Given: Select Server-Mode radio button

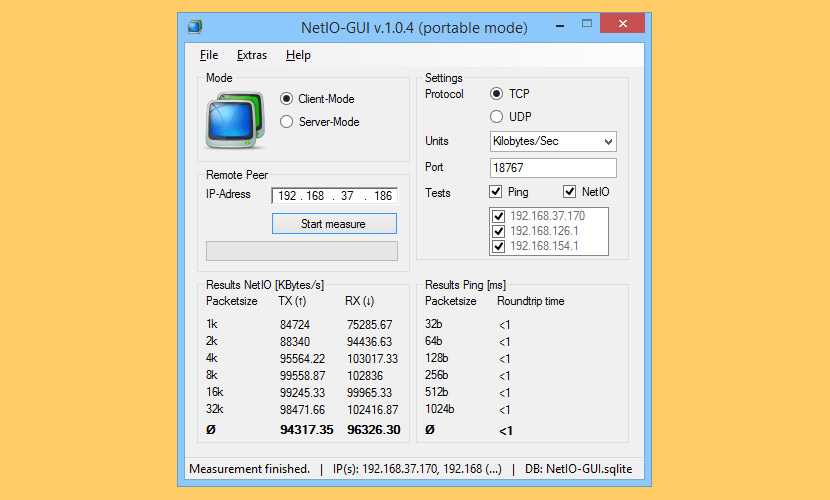Looking at the screenshot, I should 286,122.
